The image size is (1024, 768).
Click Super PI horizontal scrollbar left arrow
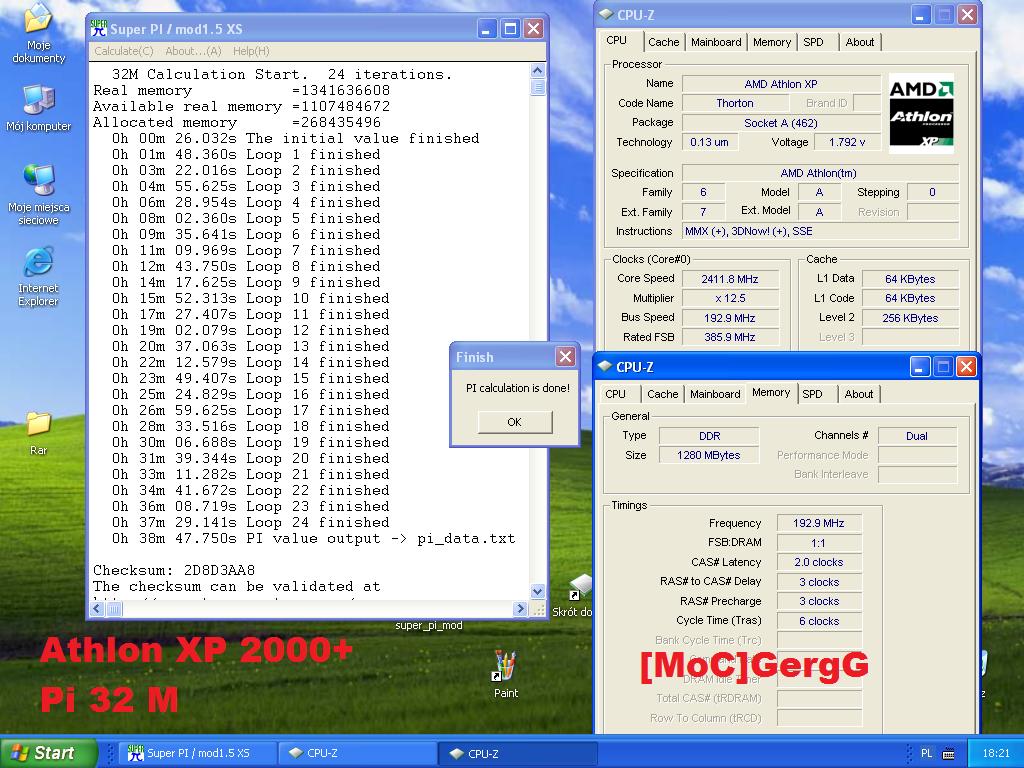point(97,609)
